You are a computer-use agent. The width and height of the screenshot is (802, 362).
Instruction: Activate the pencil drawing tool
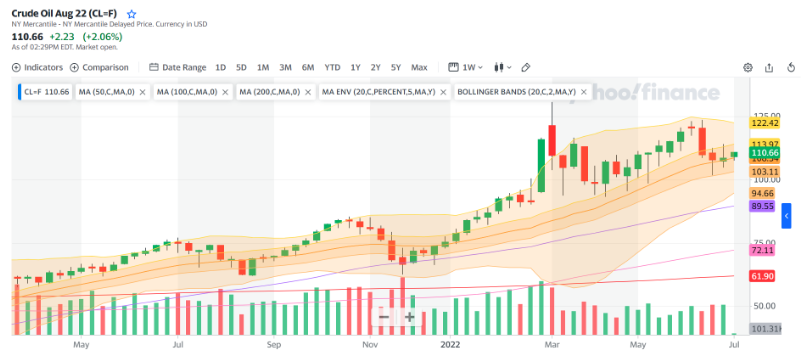526,67
